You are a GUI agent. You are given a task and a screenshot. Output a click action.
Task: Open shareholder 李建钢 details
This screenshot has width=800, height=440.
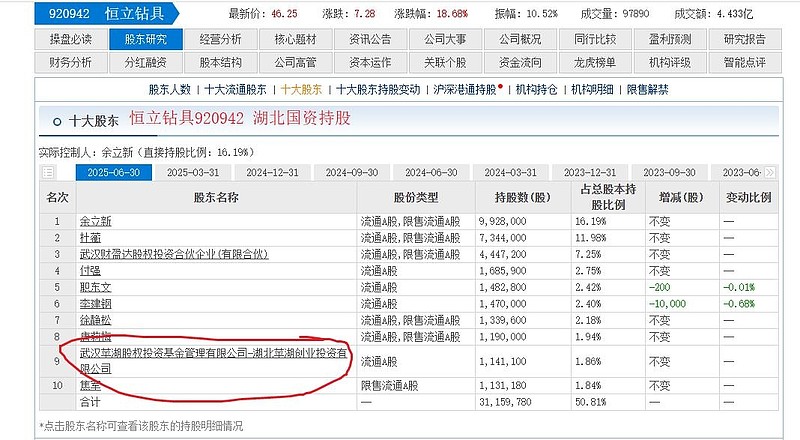pos(95,304)
